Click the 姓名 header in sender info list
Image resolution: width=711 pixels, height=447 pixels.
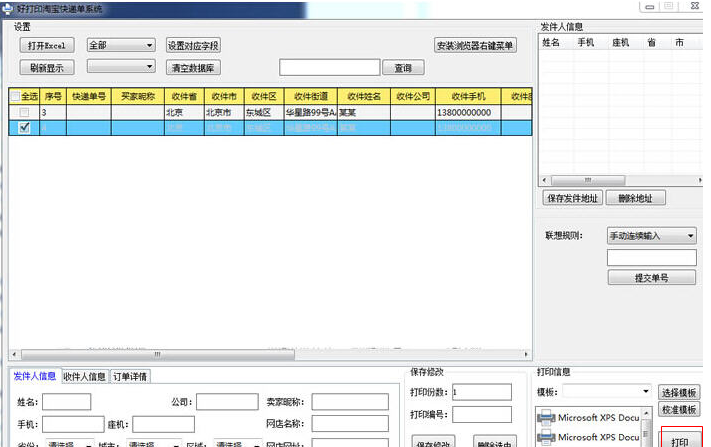(x=550, y=43)
